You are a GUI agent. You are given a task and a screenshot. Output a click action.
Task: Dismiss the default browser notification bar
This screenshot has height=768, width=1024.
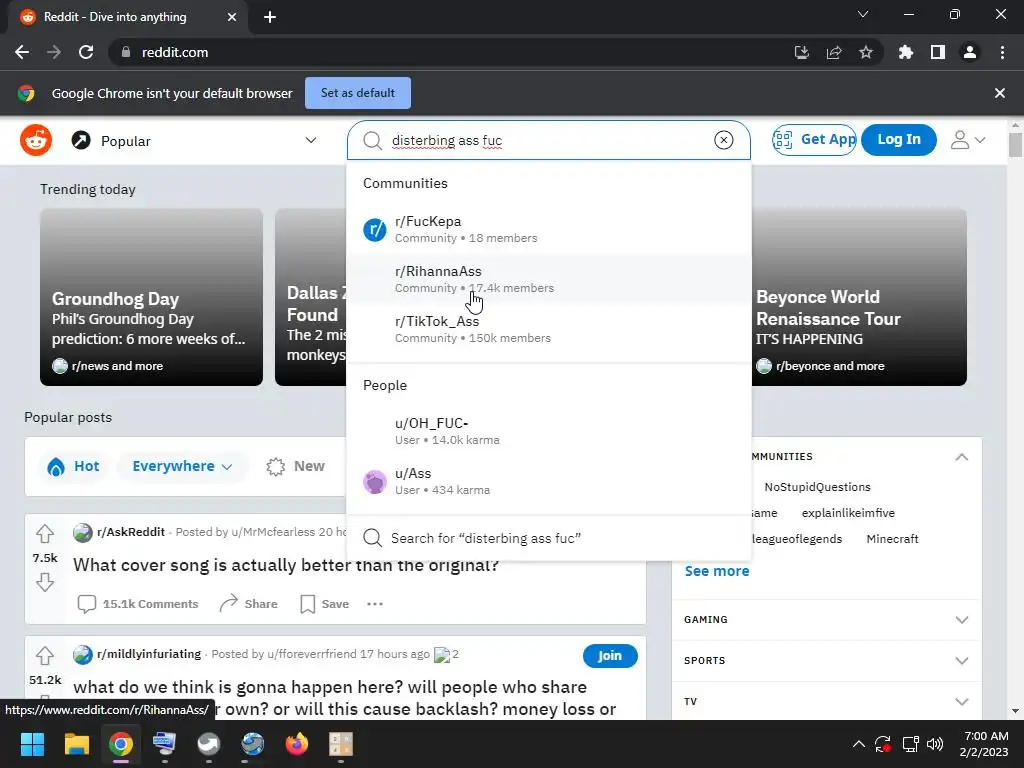click(1000, 93)
